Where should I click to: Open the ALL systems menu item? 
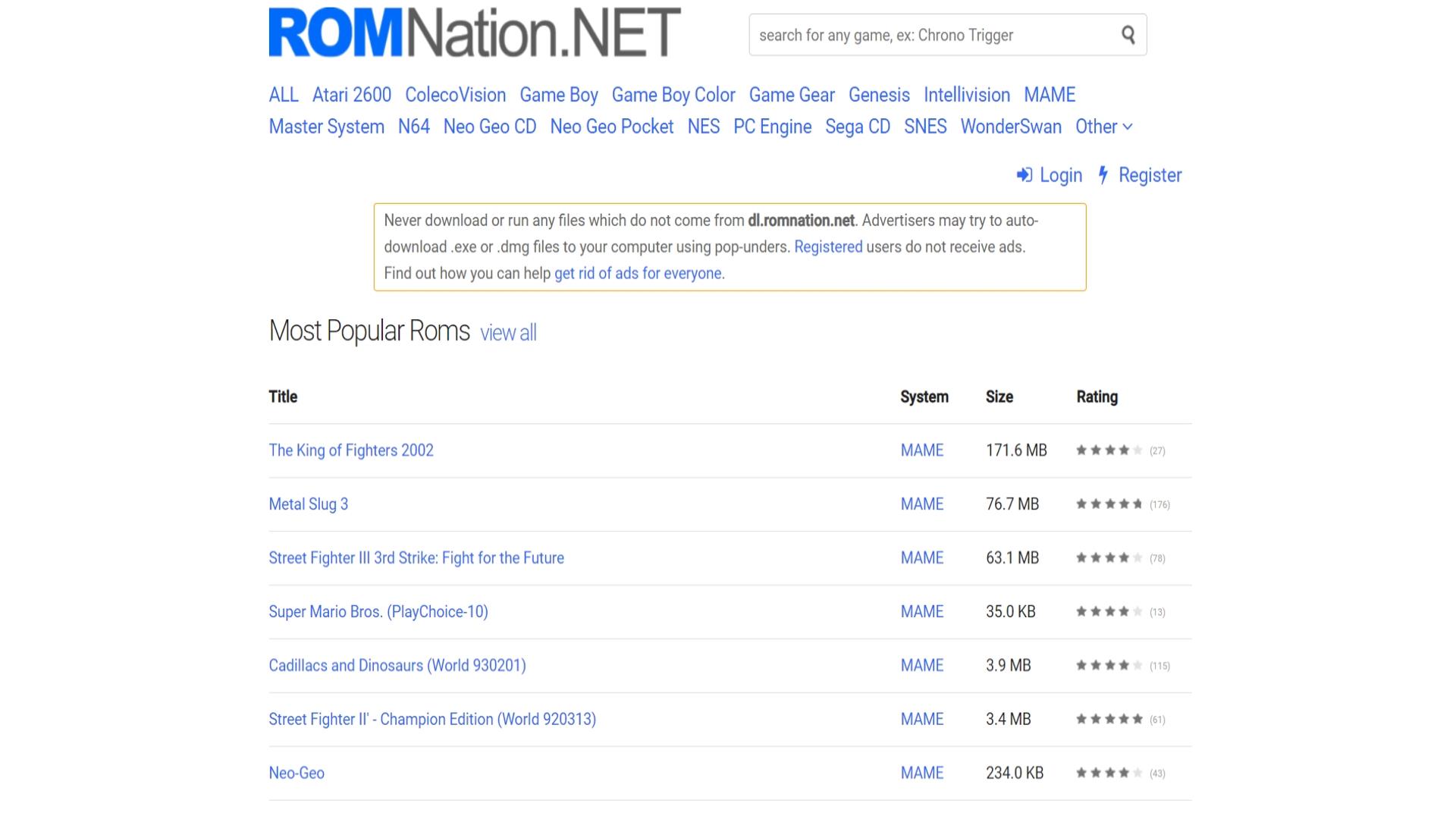pyautogui.click(x=284, y=95)
